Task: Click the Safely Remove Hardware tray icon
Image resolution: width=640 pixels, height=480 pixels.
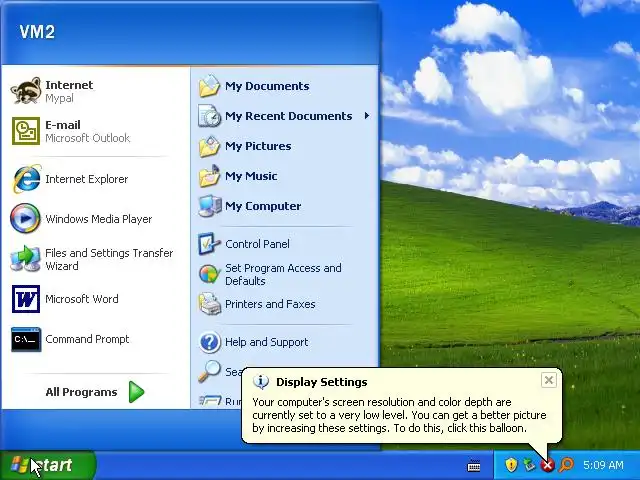Action: 529,464
